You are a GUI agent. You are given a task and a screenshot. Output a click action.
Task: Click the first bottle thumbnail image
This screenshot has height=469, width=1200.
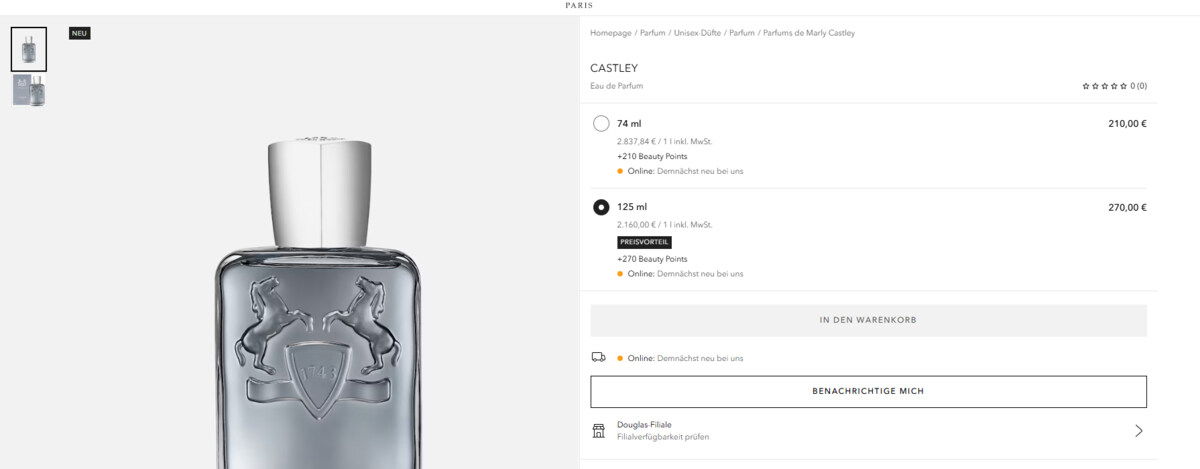point(29,49)
